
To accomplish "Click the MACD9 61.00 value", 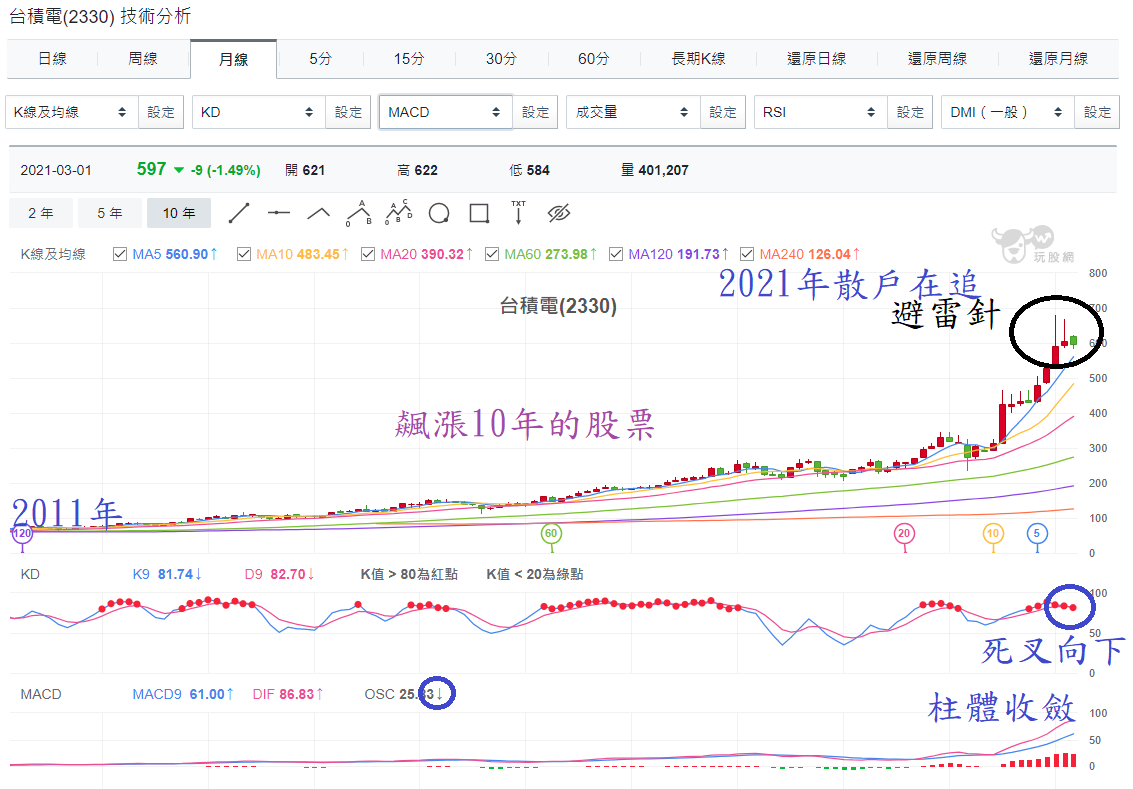I will (x=183, y=694).
